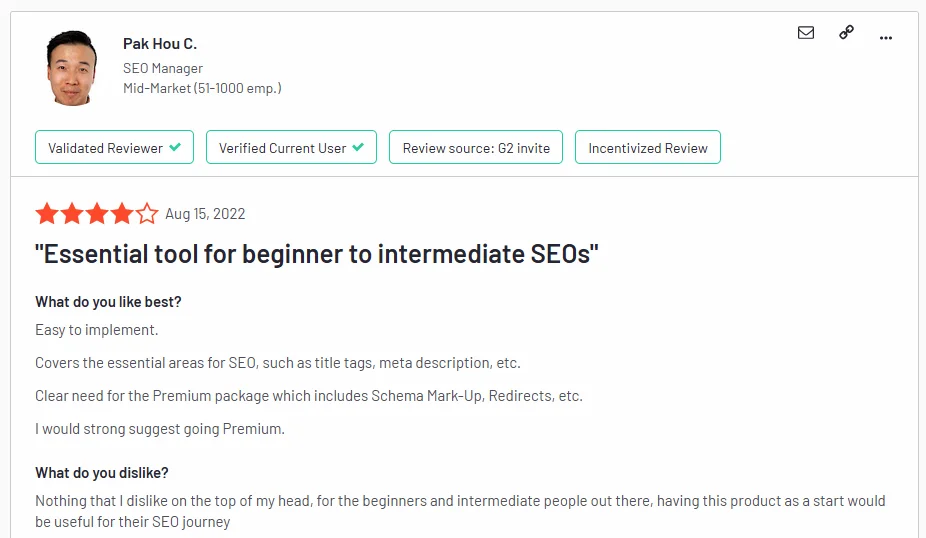Open the review title about essential SEO tool
The image size is (926, 538).
pos(316,254)
